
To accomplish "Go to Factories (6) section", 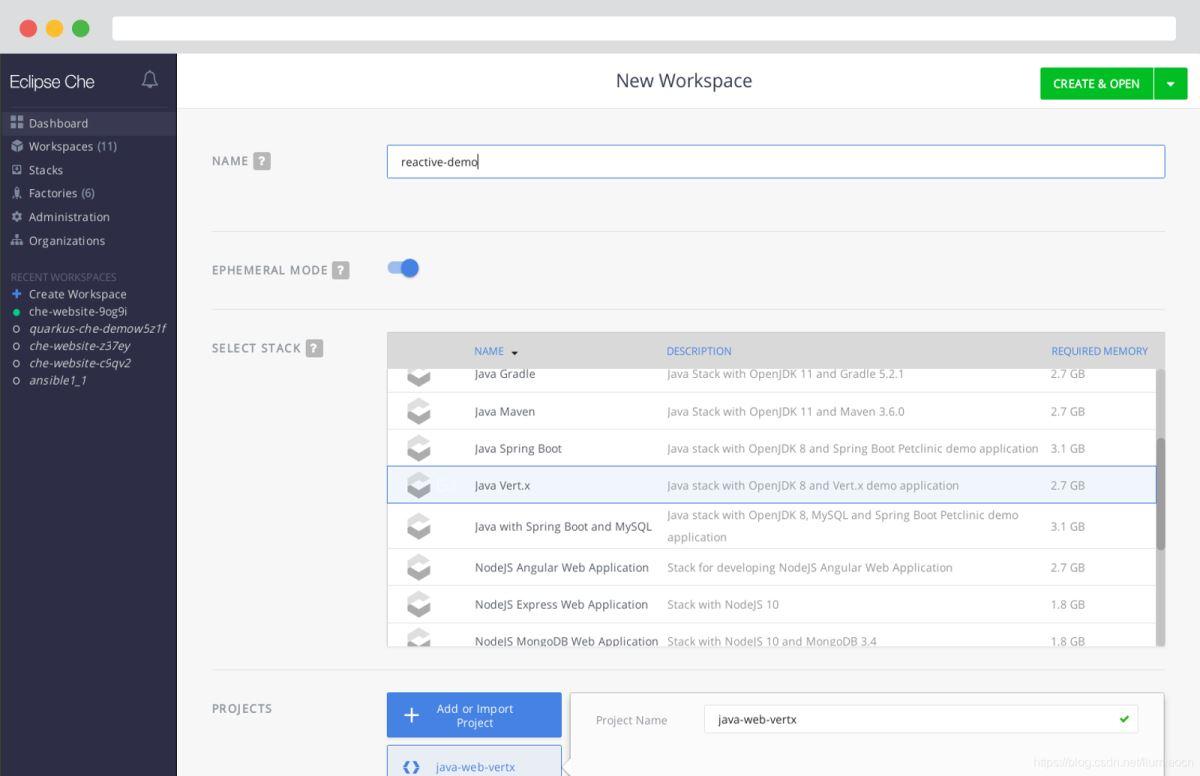I will point(61,193).
